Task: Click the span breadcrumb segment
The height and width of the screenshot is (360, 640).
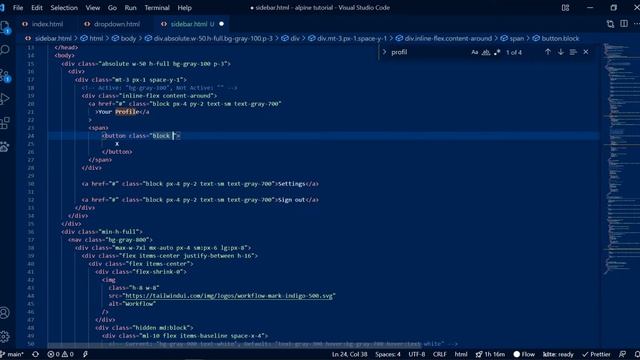Action: 516,38
